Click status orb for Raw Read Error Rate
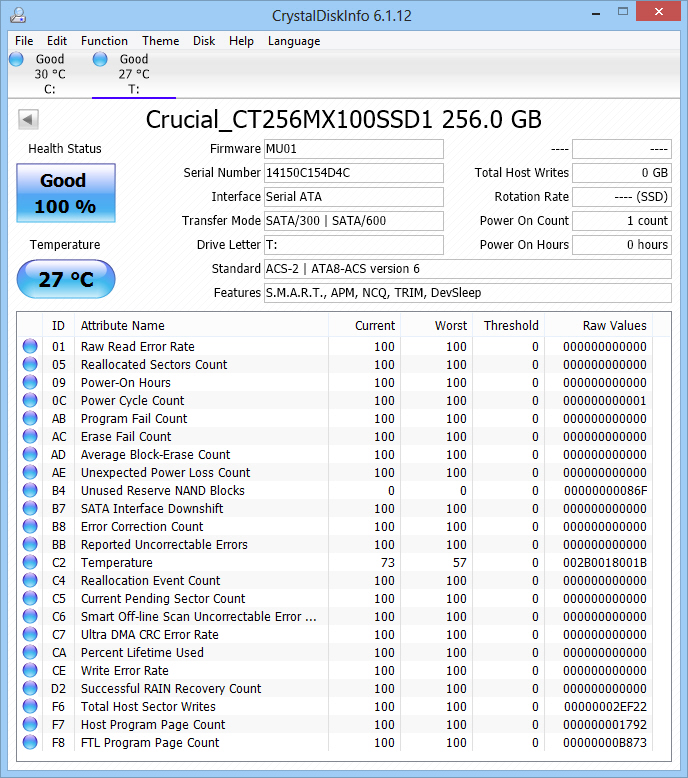This screenshot has height=778, width=688. 30,346
